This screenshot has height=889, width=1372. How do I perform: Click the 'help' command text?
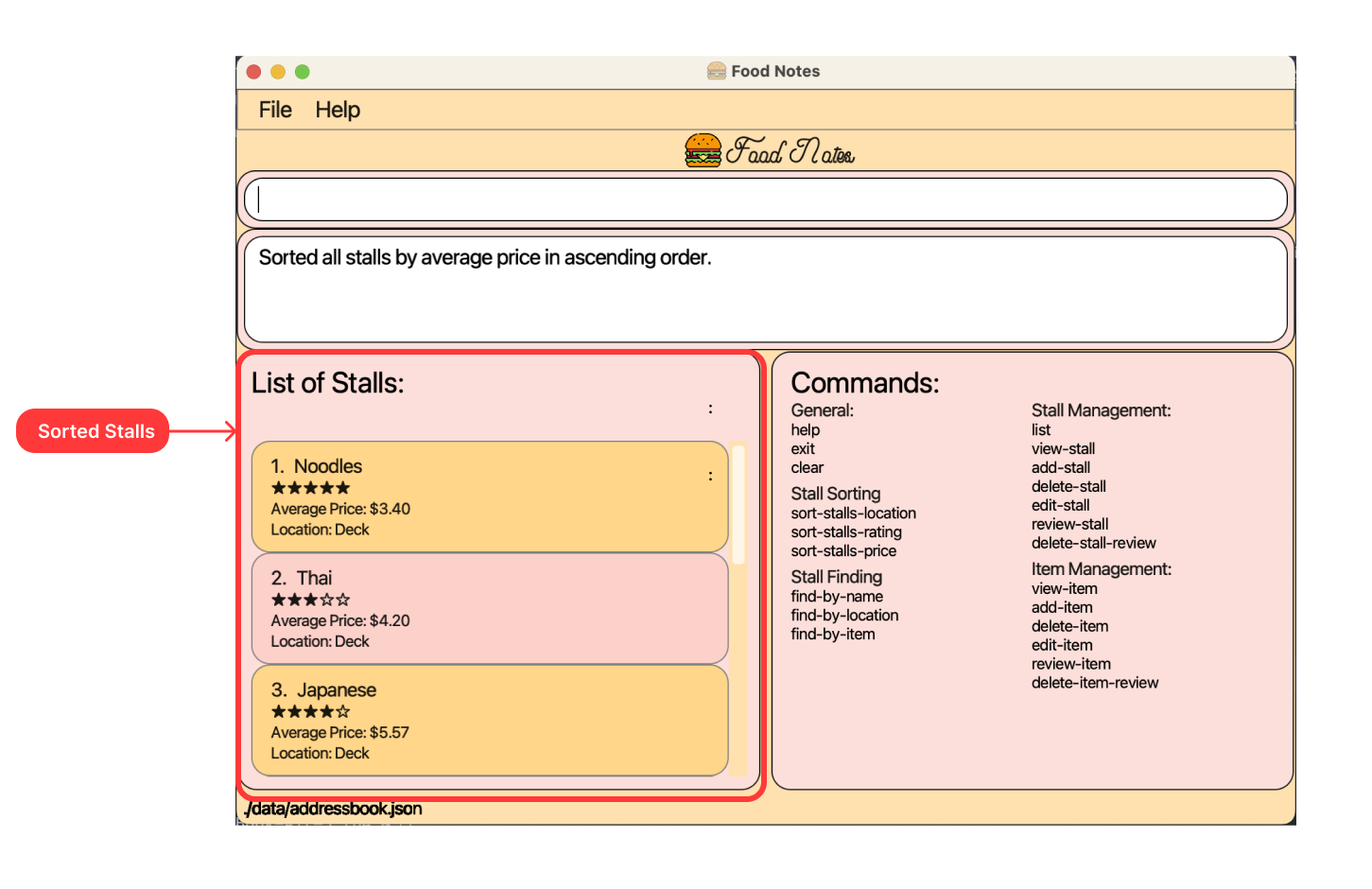point(806,429)
